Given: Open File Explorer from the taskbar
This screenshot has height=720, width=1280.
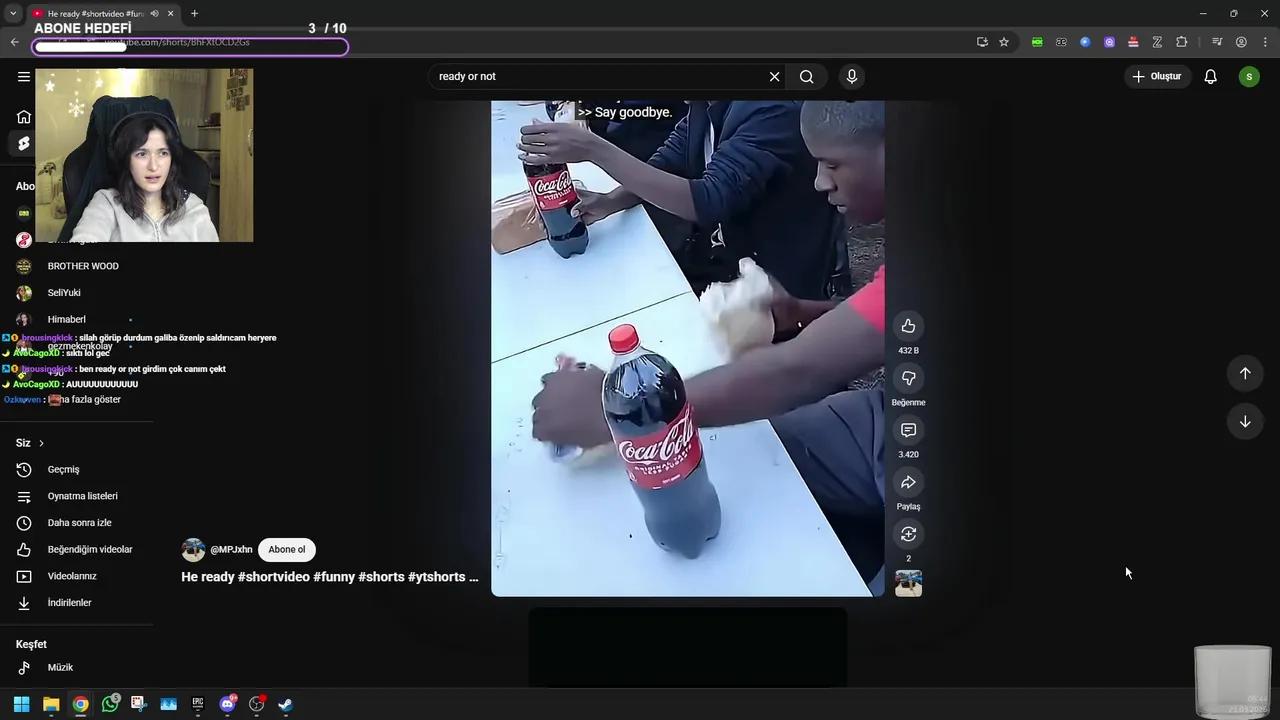Looking at the screenshot, I should point(51,704).
